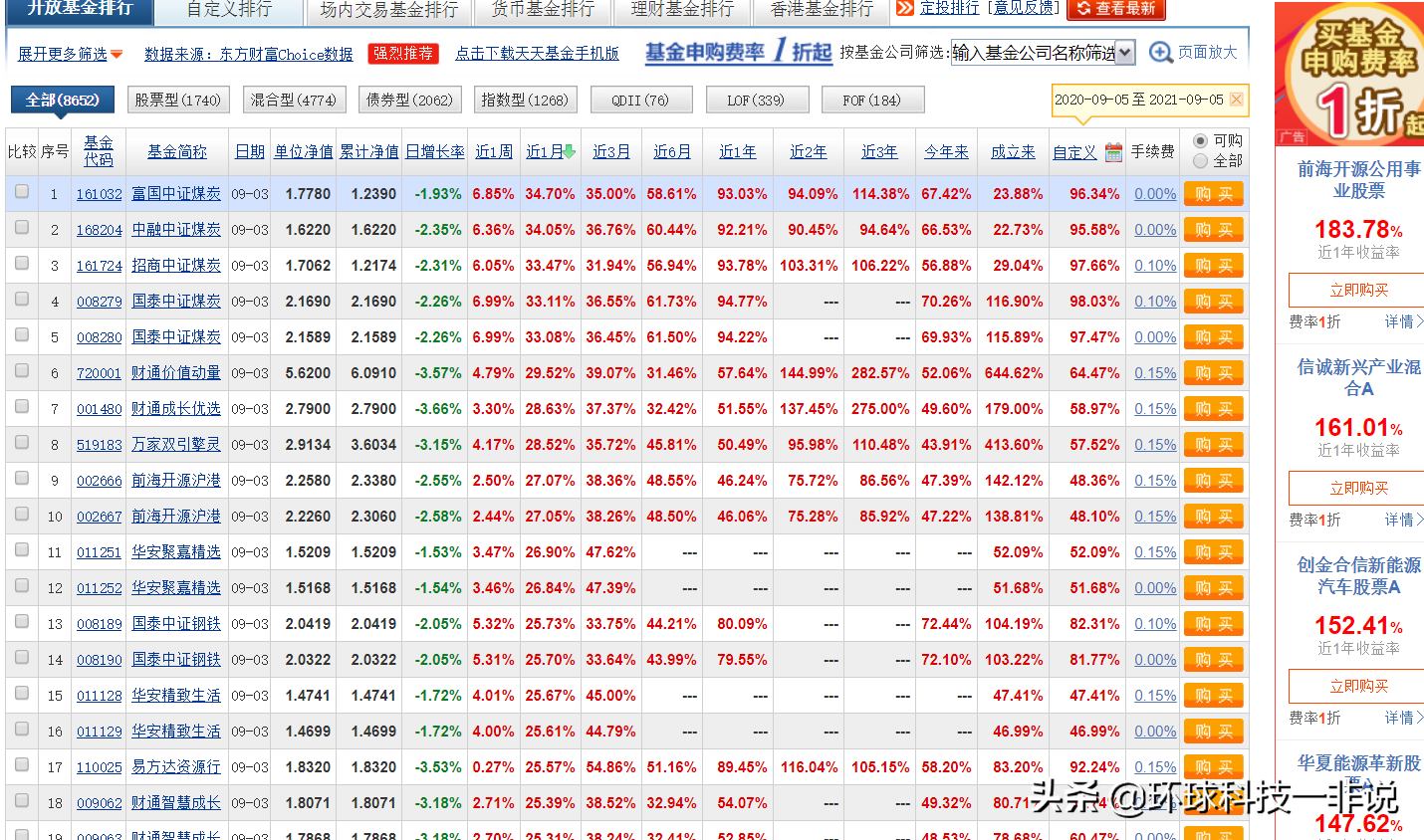Expand 详情 under 创金合信新能源汽车股票A
The image size is (1424, 840).
point(1404,718)
